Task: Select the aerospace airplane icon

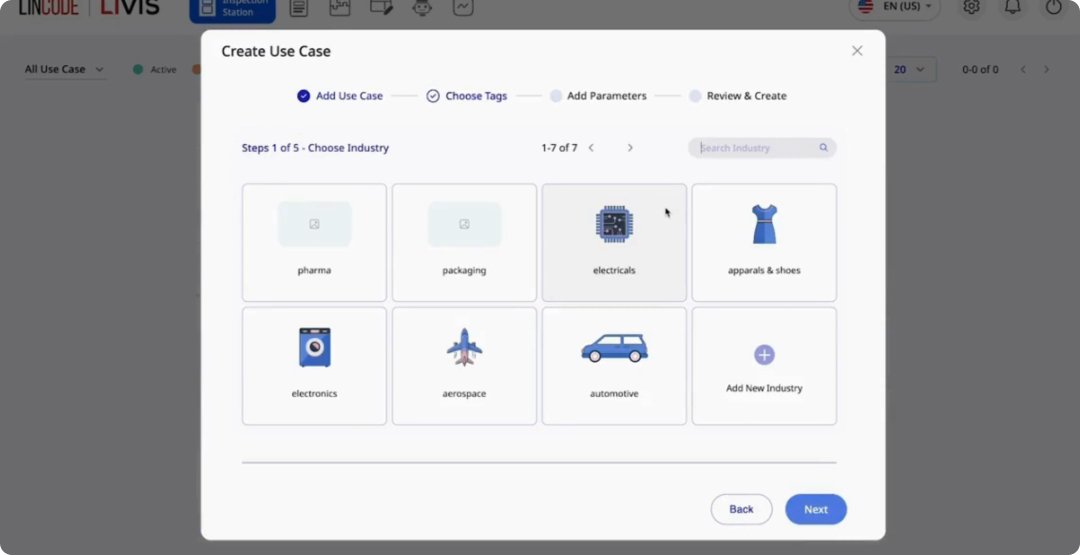Action: (x=464, y=347)
